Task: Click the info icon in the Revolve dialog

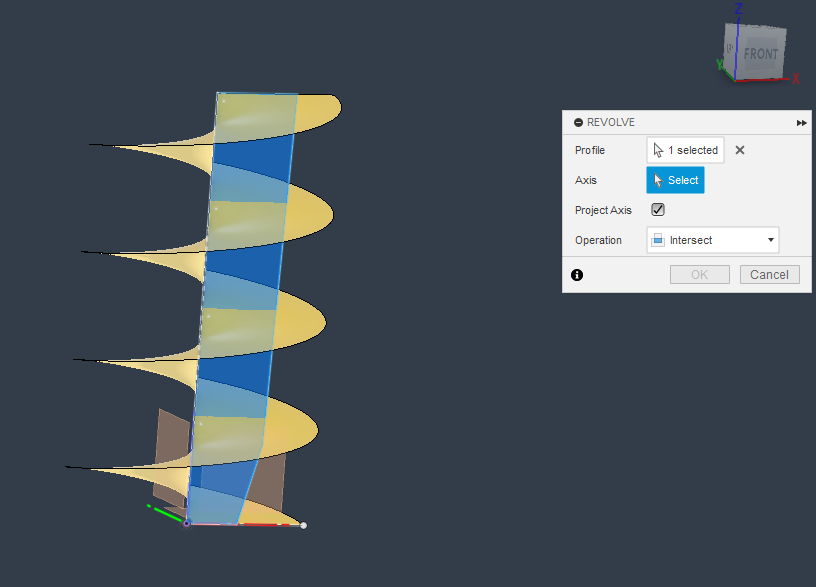Action: 577,274
